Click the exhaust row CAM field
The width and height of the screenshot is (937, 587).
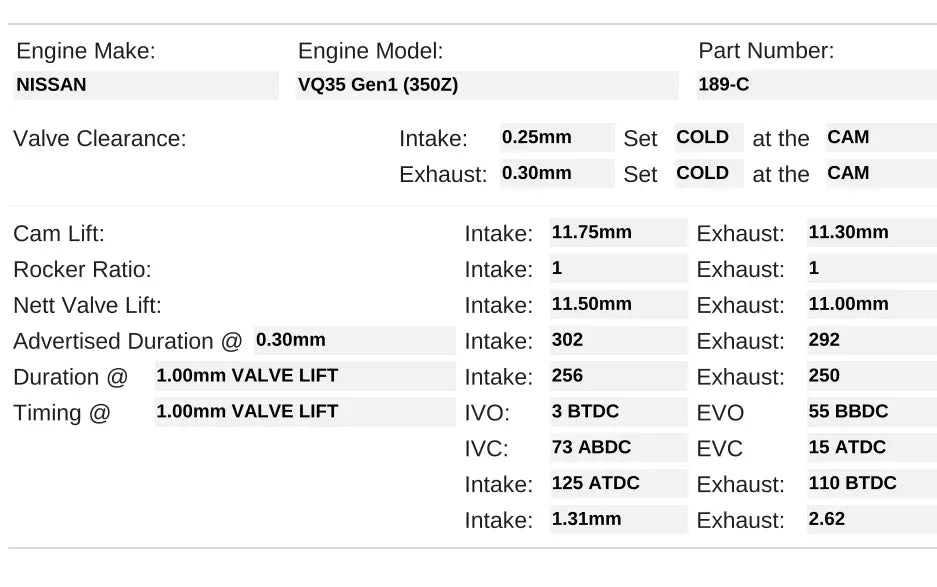[x=867, y=173]
